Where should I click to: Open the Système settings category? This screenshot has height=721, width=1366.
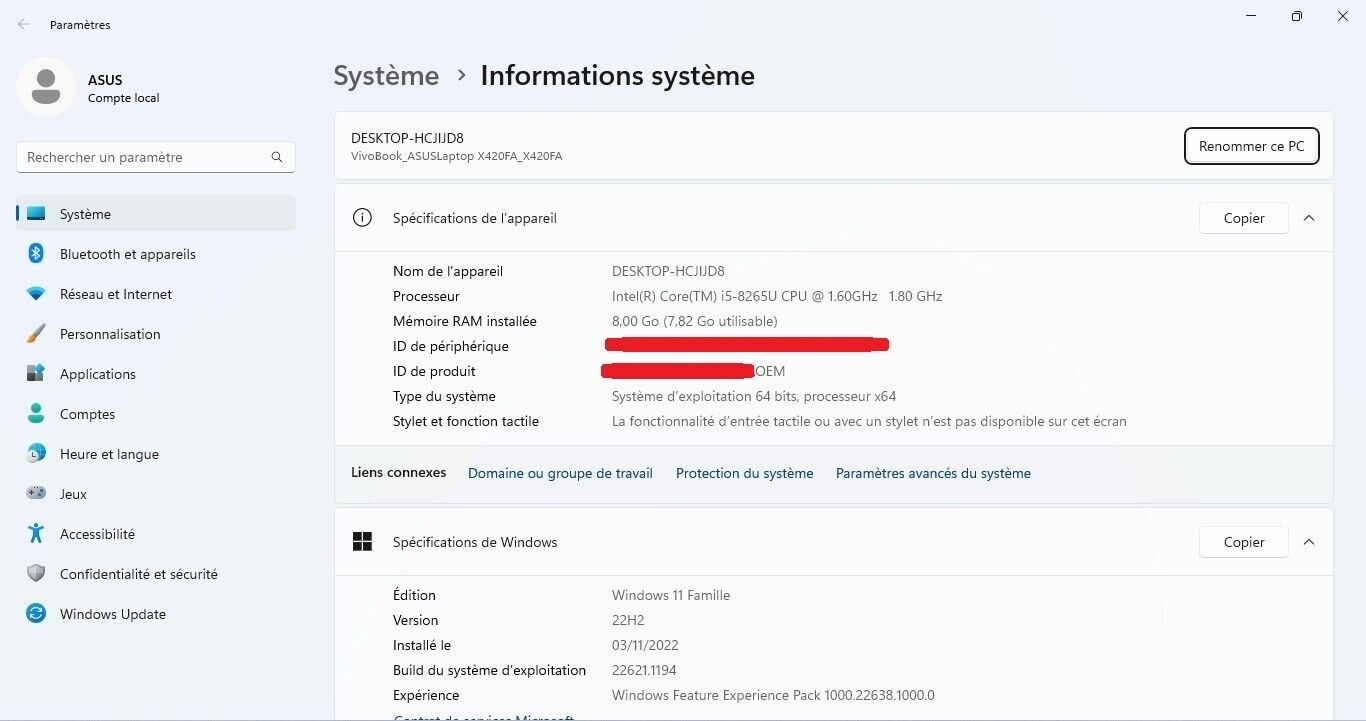(x=156, y=214)
